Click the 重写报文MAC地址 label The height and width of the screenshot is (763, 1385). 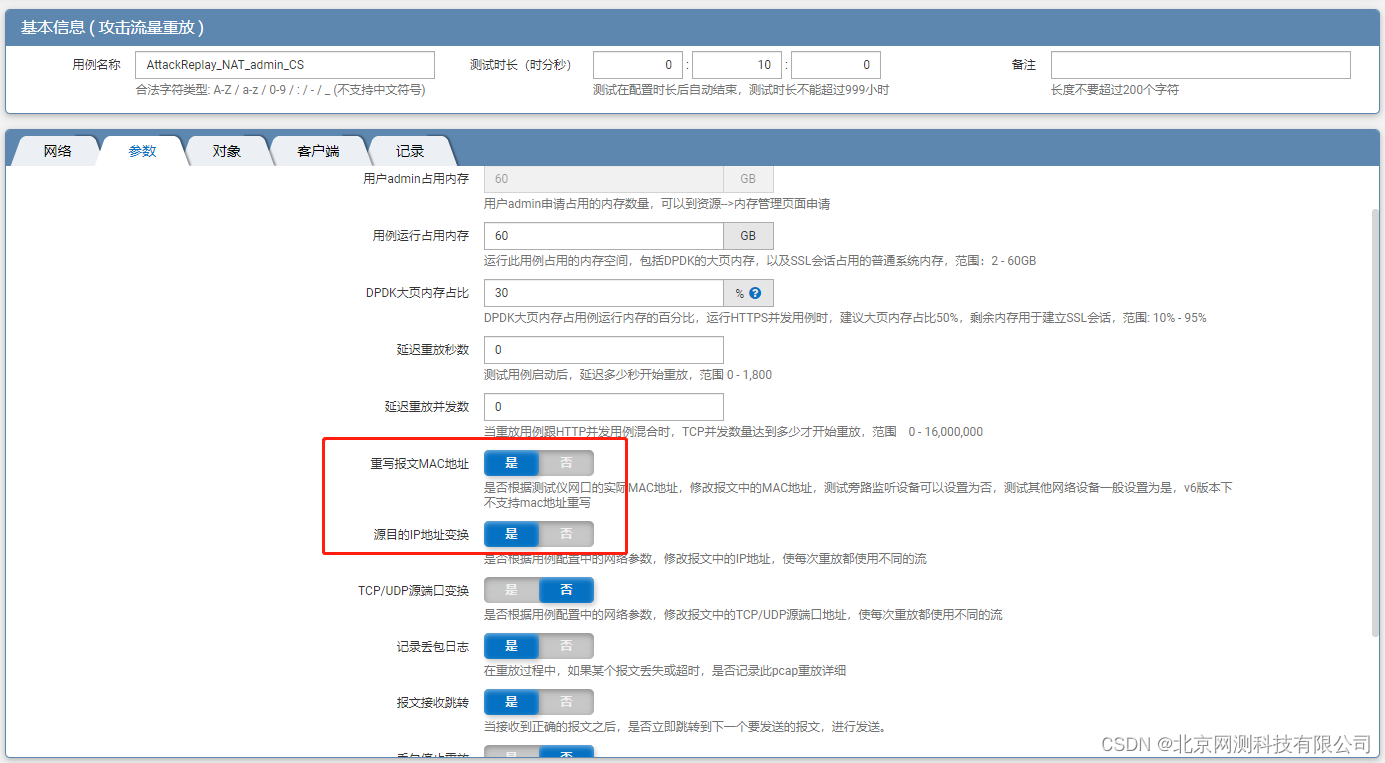point(419,464)
